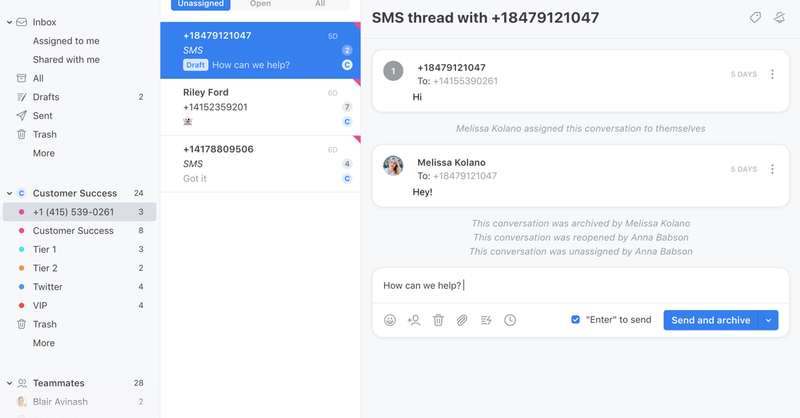The width and height of the screenshot is (800, 418).
Task: Switch to the Open tab
Action: pos(260,4)
